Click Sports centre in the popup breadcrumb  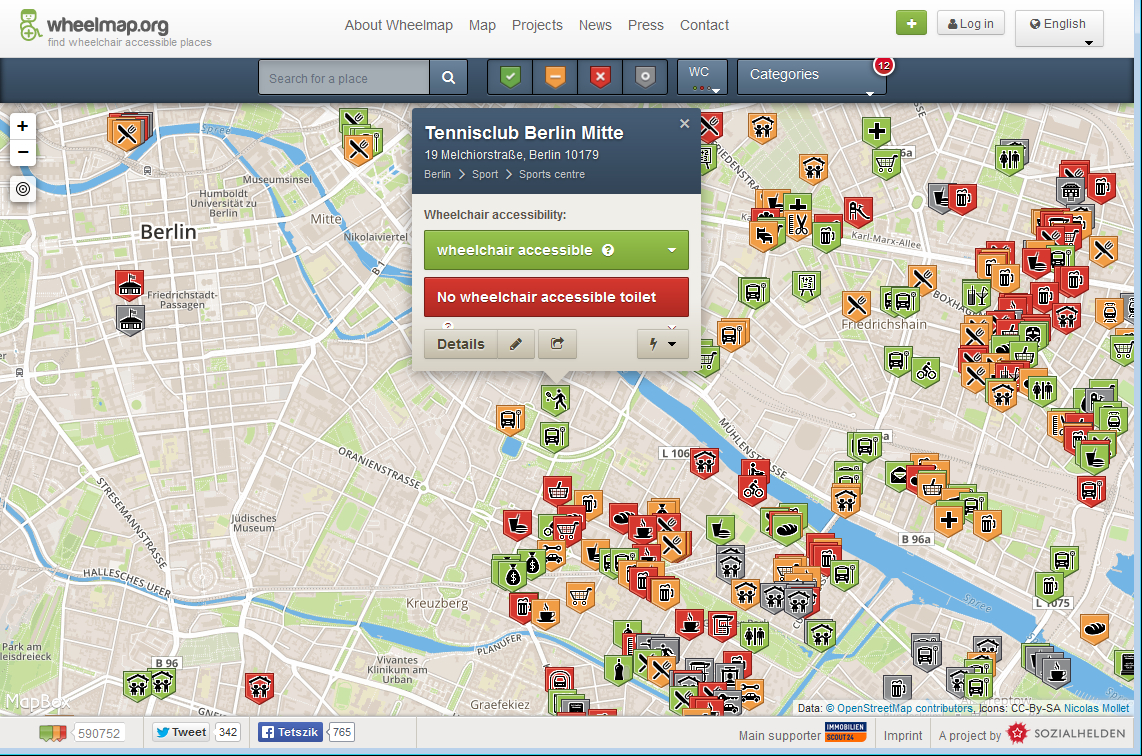[552, 174]
